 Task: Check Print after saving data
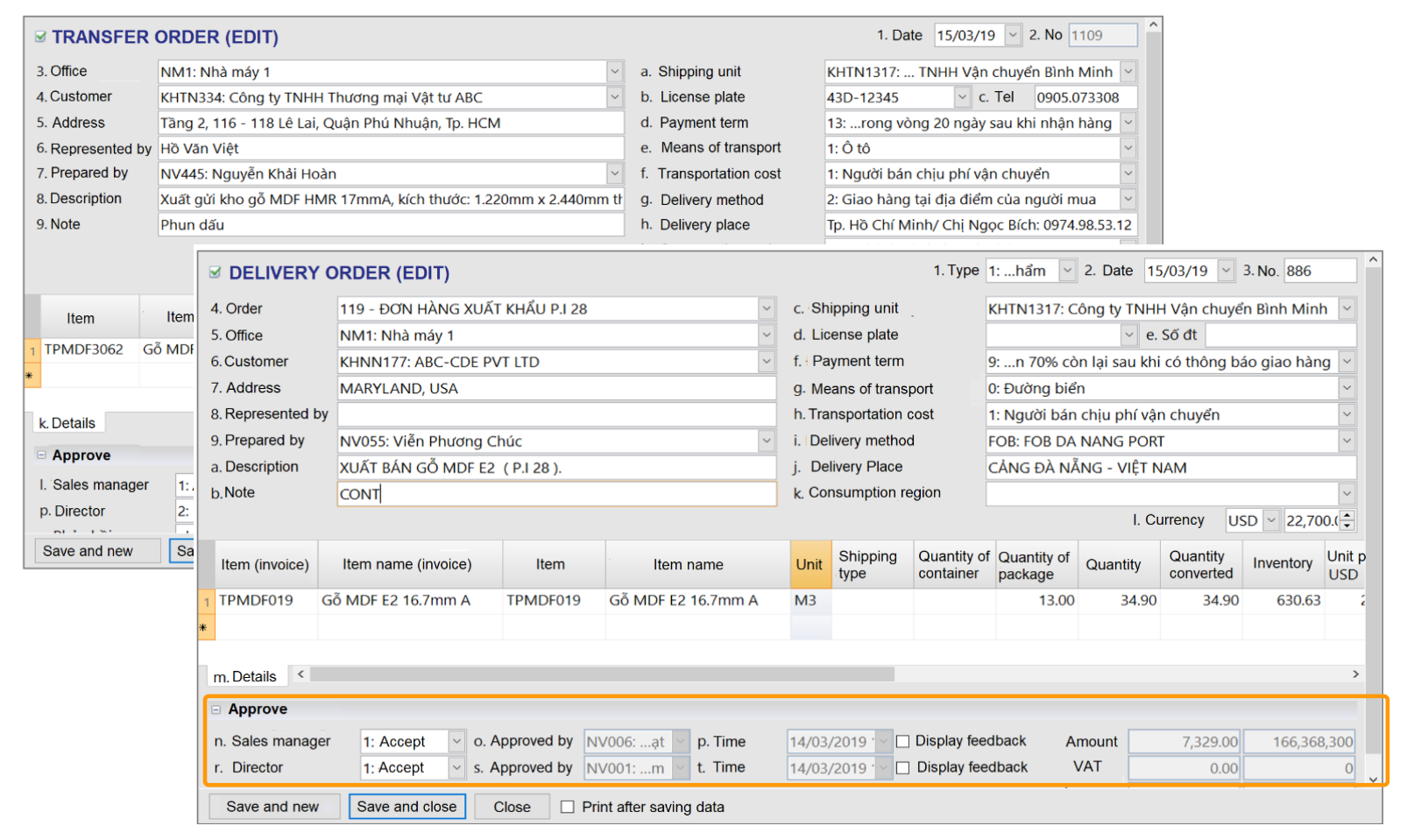[568, 808]
